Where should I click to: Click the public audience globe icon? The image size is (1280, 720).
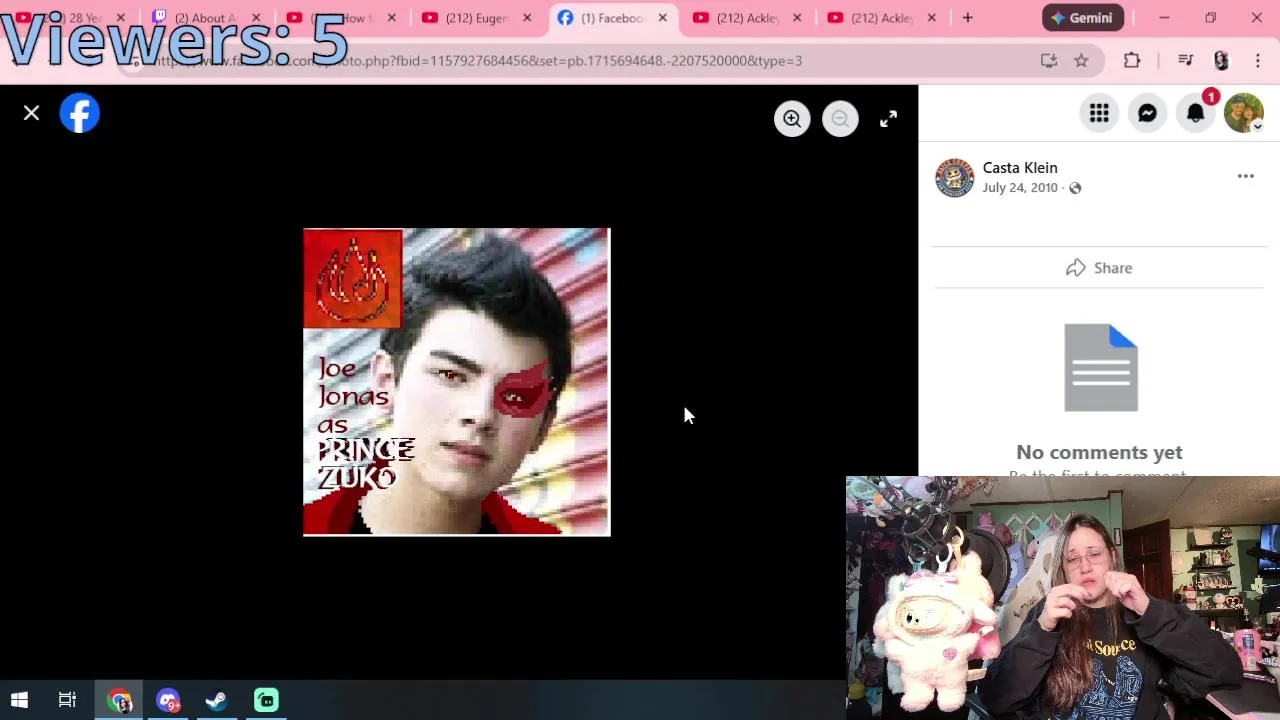(x=1075, y=188)
